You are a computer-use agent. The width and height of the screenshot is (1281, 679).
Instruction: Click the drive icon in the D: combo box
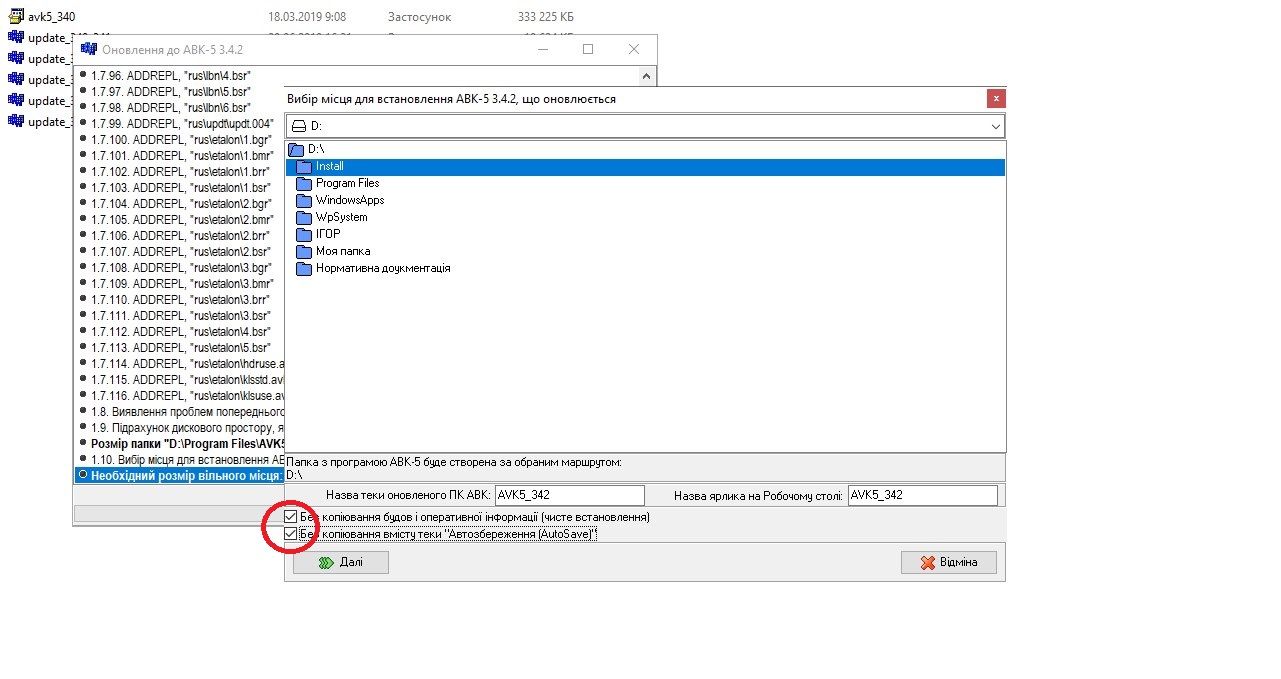(x=298, y=127)
